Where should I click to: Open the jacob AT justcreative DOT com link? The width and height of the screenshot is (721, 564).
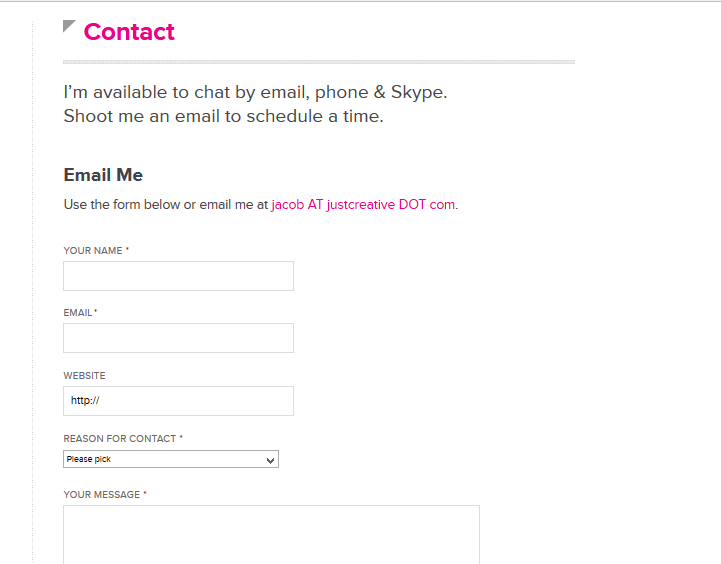point(363,204)
